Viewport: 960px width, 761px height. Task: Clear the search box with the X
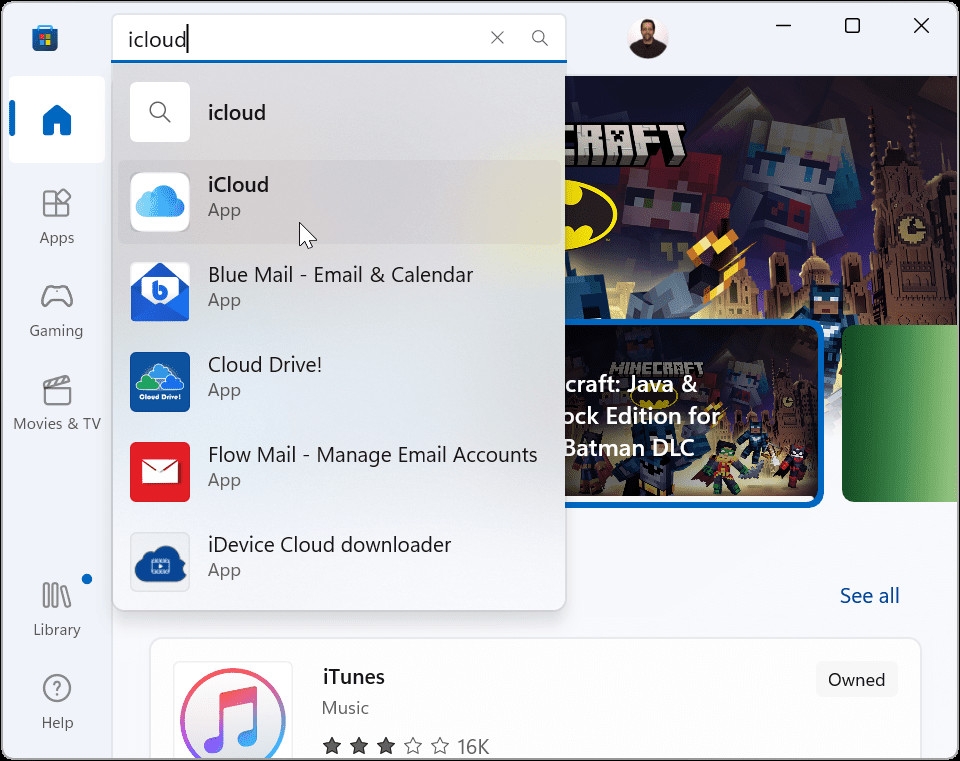(497, 37)
